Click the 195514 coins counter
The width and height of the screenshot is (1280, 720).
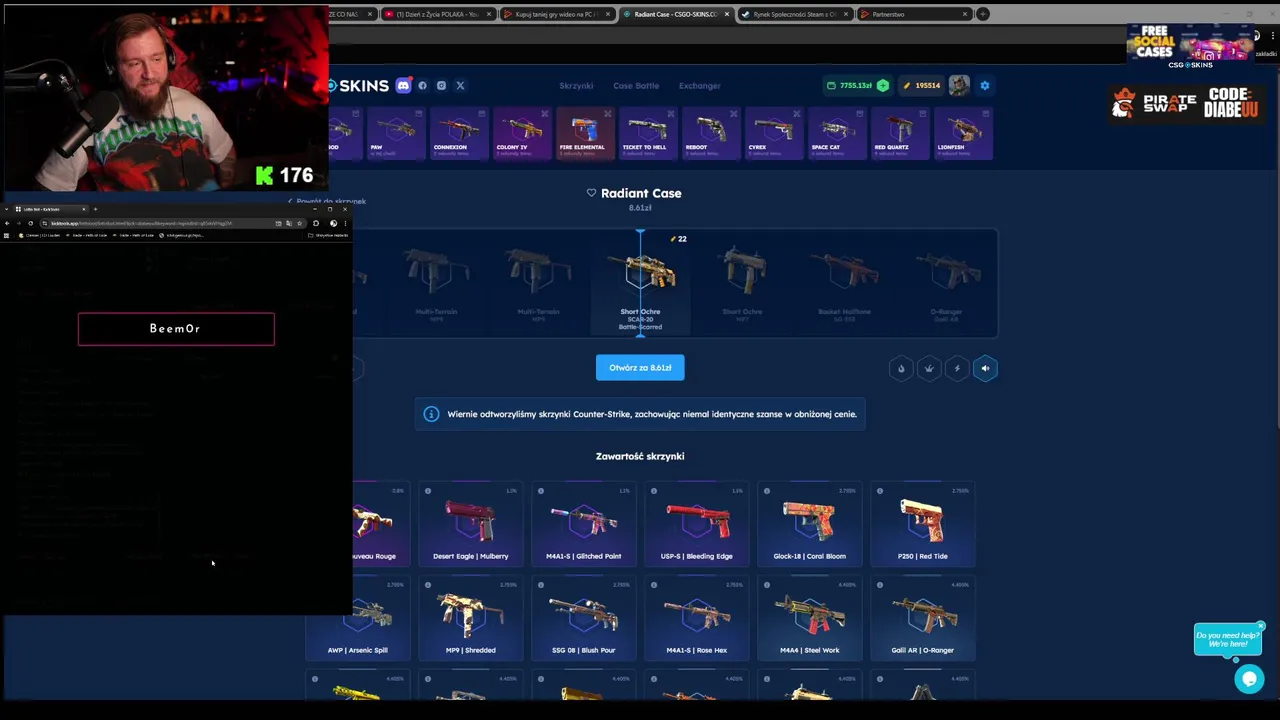(x=922, y=86)
